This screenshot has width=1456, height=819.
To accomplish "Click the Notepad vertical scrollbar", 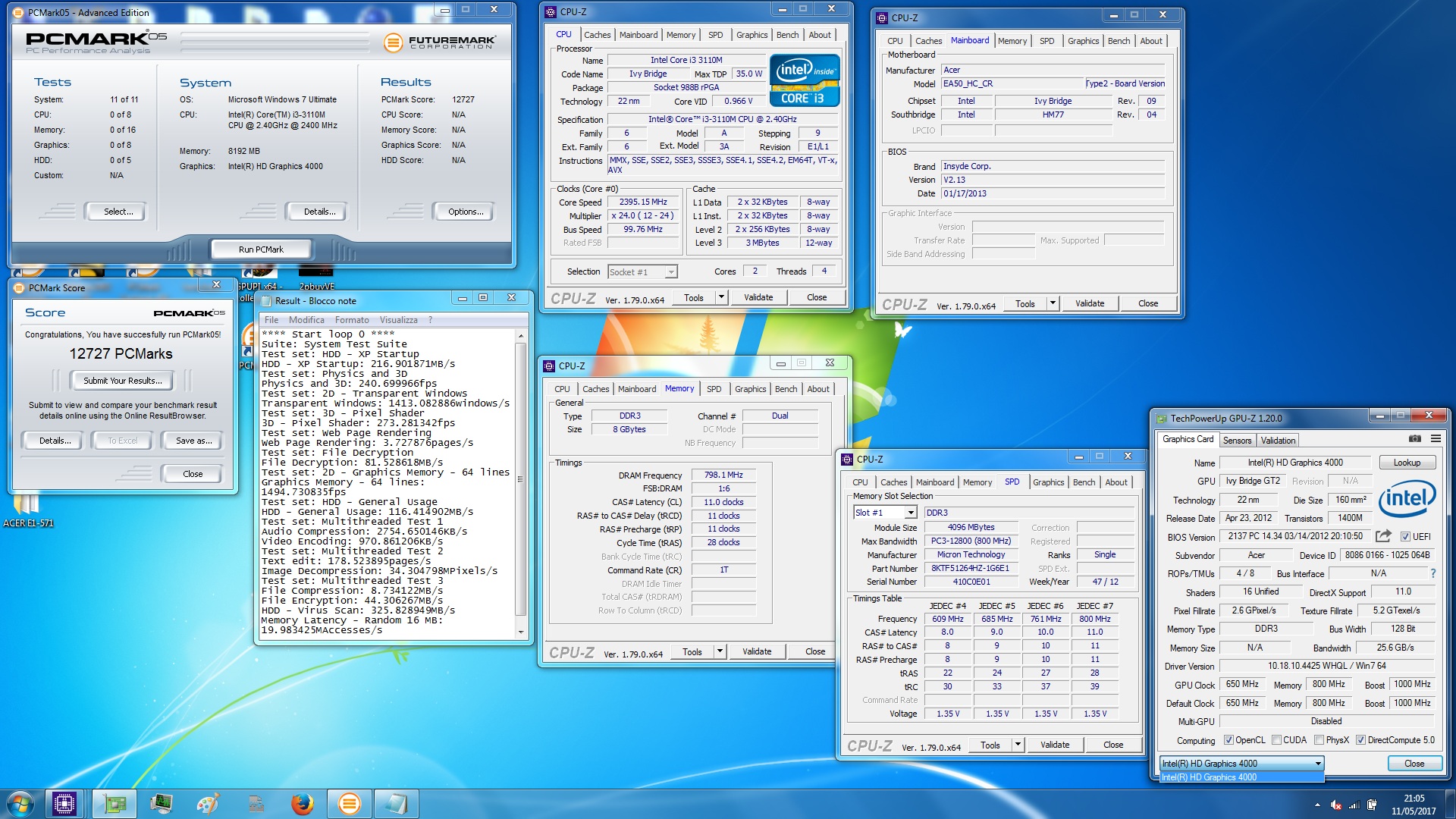I will 520,482.
